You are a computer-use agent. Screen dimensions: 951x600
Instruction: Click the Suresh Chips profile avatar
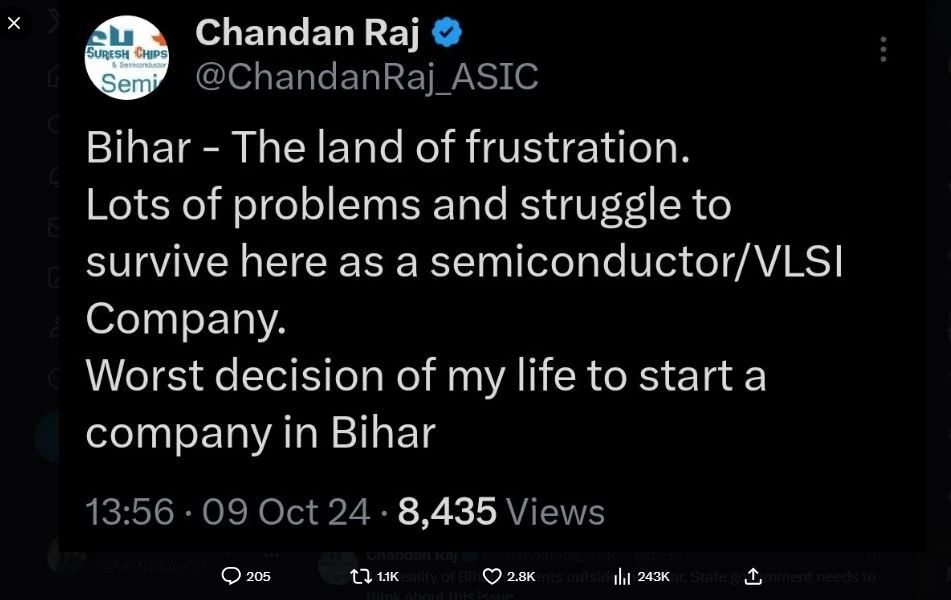[x=127, y=58]
